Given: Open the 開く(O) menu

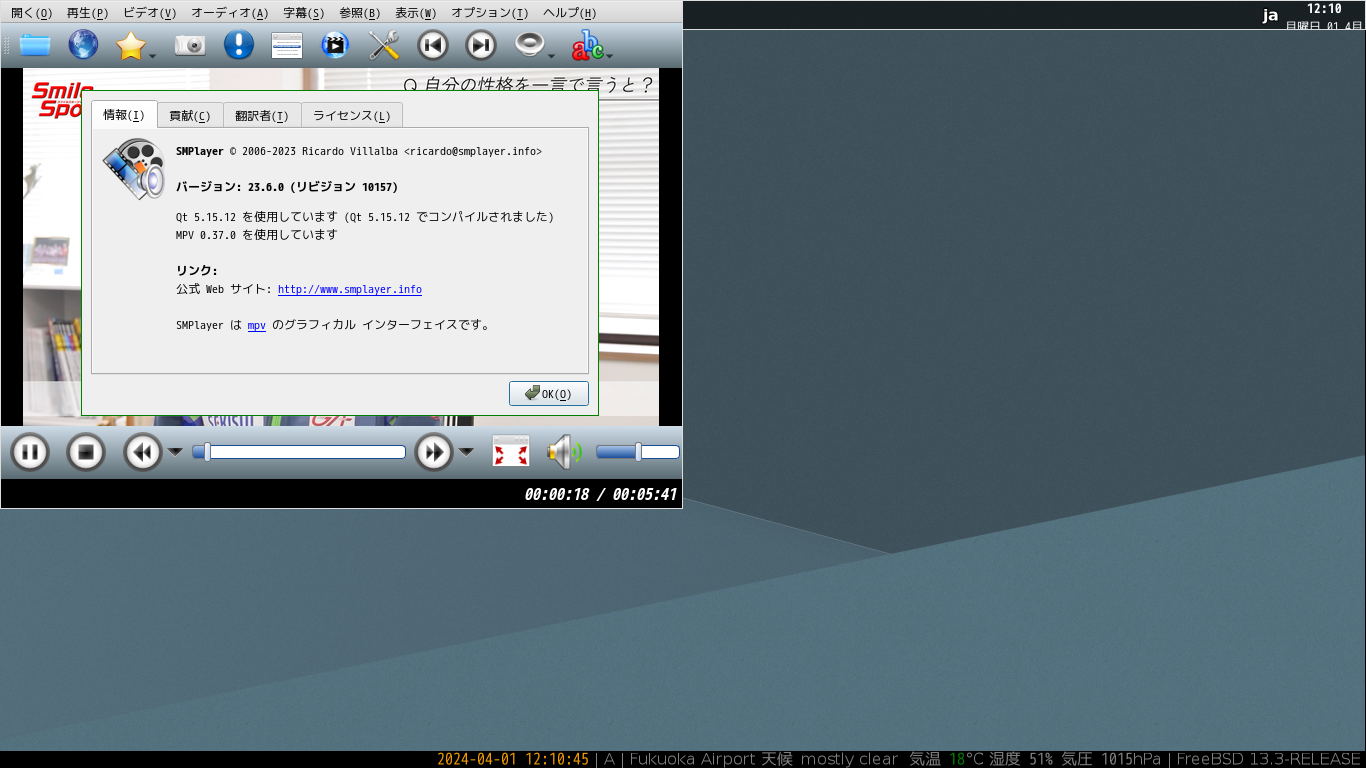Looking at the screenshot, I should click(x=31, y=13).
